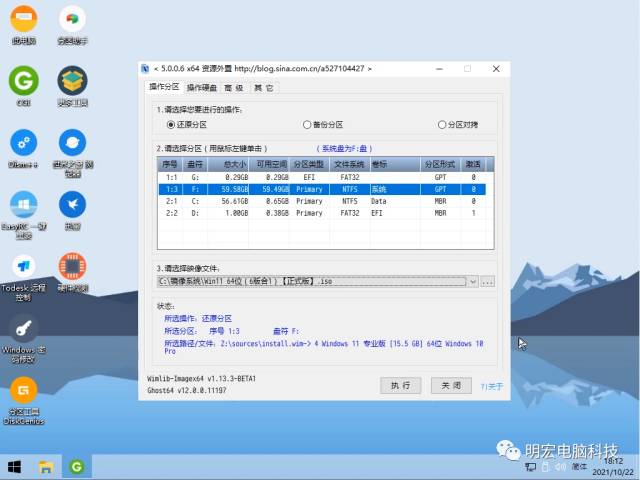Select the 分区对拷 radio option
This screenshot has height=480, width=640.
coord(458,124)
